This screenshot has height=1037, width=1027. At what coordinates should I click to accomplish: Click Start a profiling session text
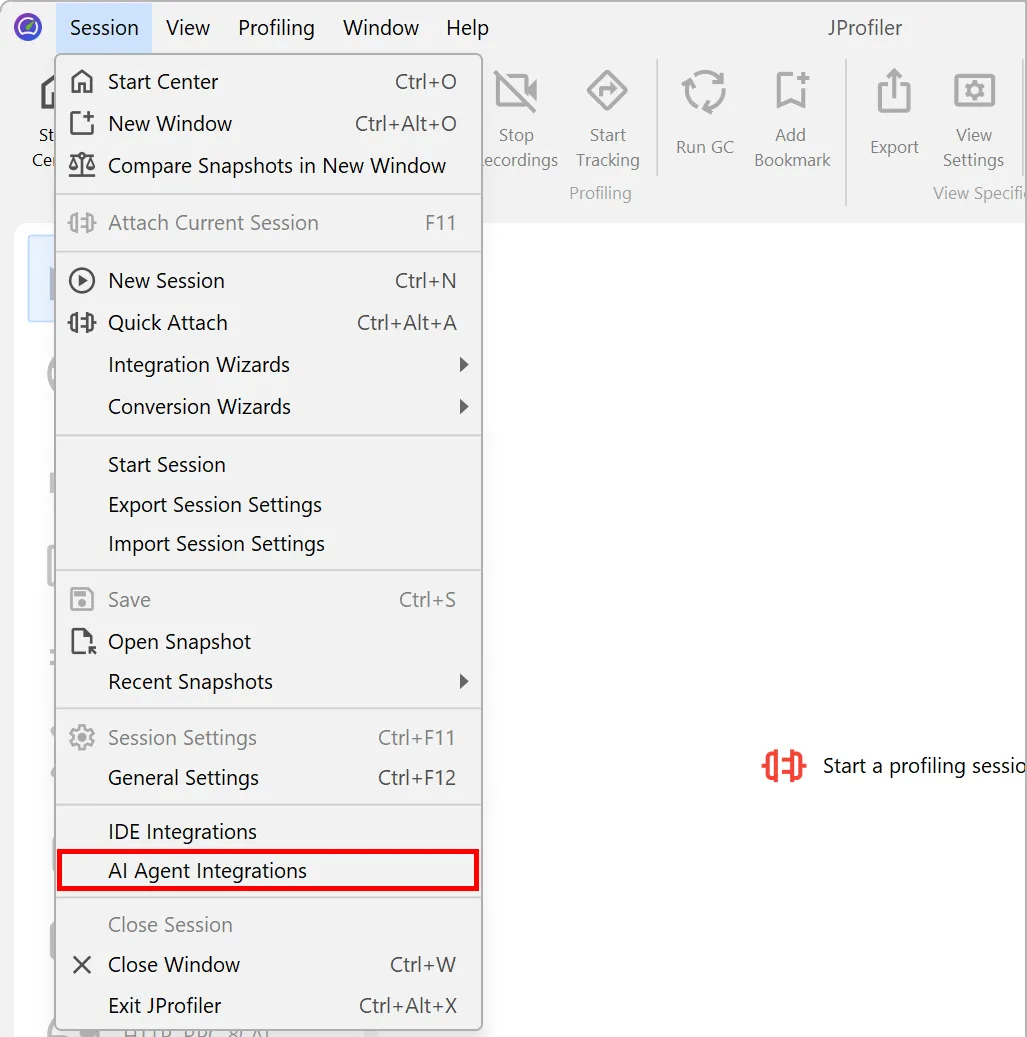tap(924, 766)
